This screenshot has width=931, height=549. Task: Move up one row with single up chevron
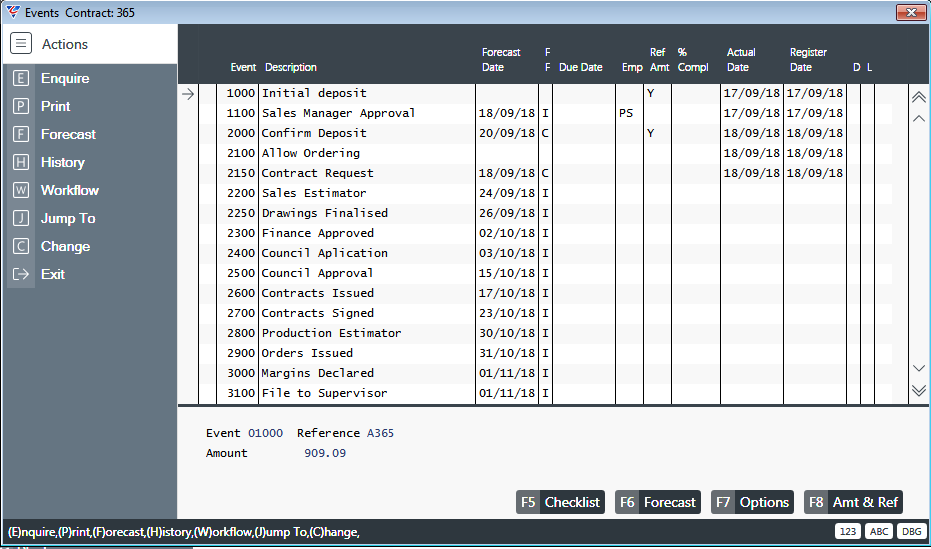pyautogui.click(x=919, y=118)
